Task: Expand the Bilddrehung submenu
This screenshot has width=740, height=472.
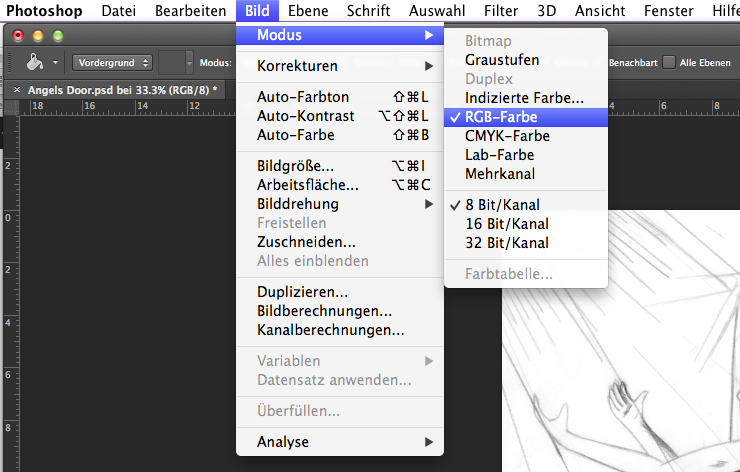Action: 340,204
